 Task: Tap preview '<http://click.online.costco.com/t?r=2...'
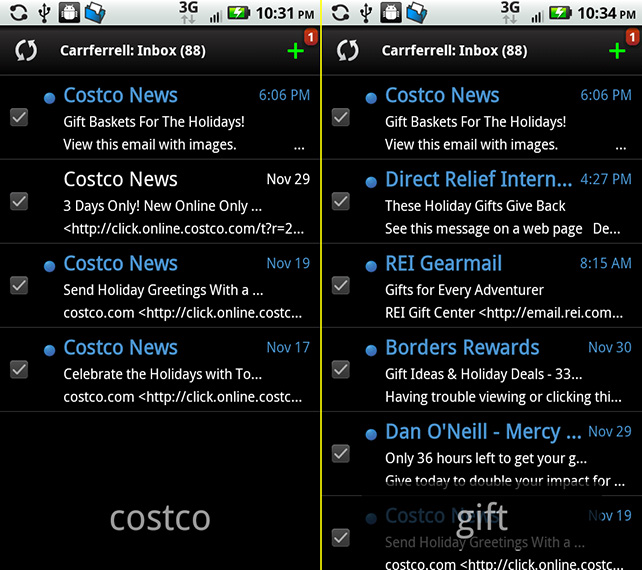[184, 229]
